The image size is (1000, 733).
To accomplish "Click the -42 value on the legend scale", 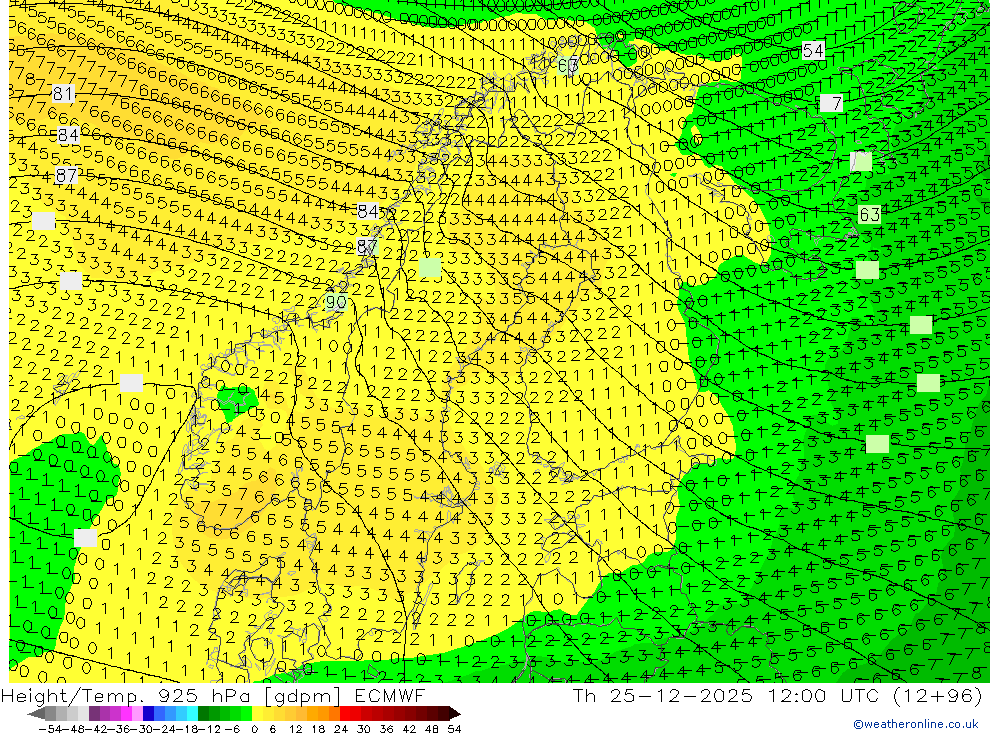I will coord(96,729).
